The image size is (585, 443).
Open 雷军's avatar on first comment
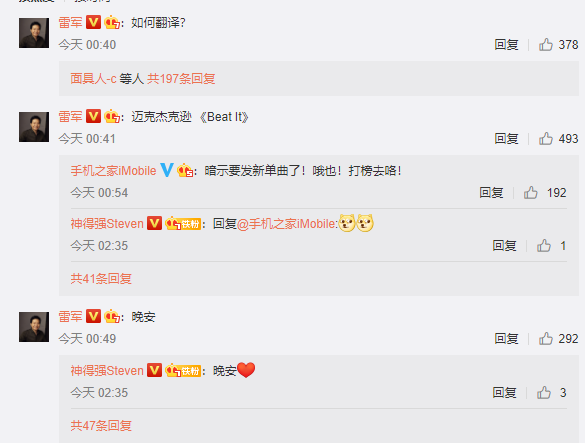tap(34, 33)
